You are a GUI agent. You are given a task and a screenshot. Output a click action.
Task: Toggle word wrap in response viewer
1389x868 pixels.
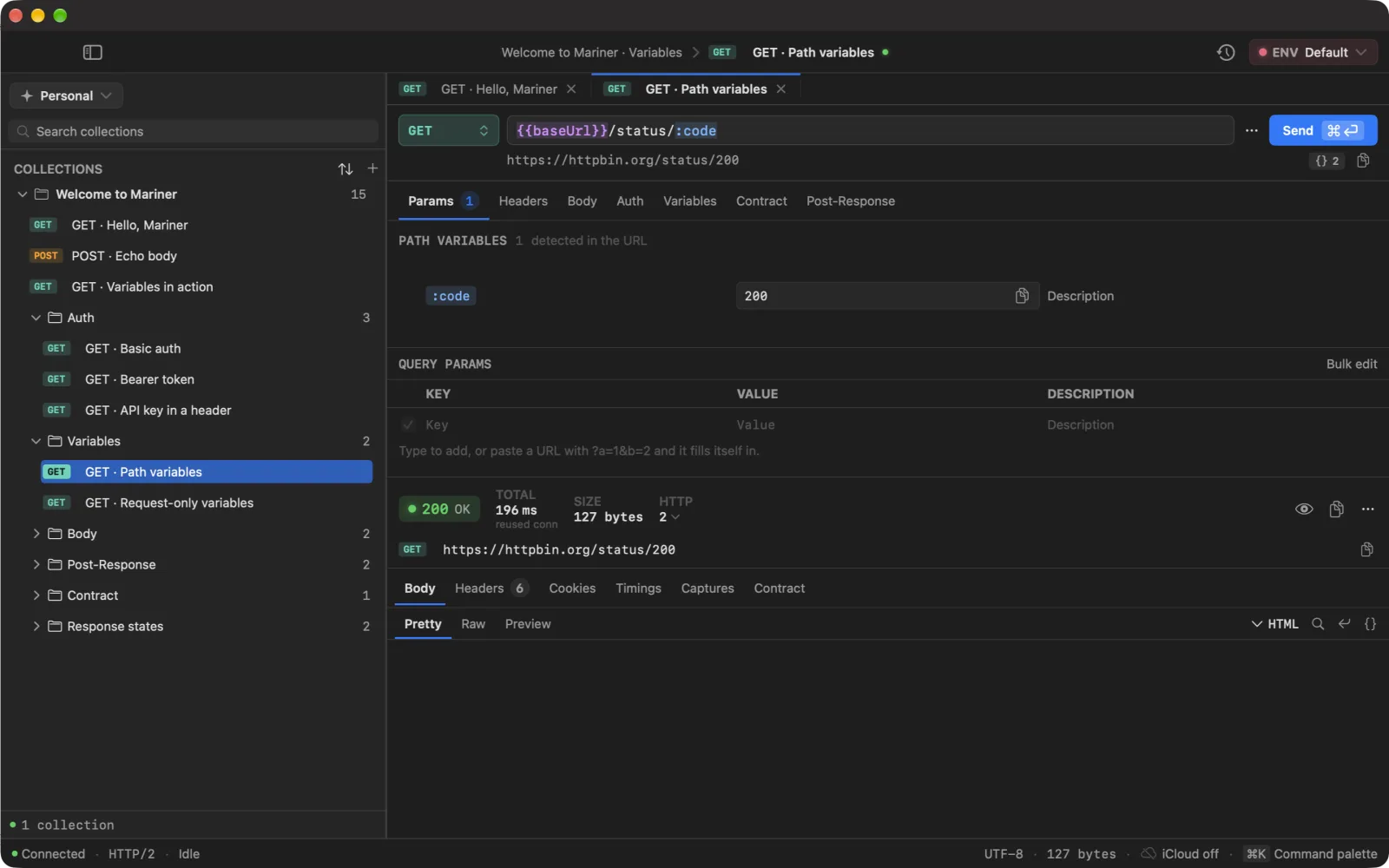(1345, 623)
